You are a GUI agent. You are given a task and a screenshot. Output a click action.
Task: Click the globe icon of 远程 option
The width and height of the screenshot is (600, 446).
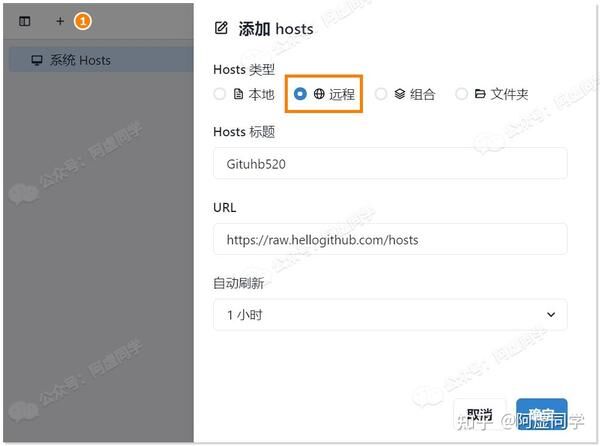pos(319,94)
